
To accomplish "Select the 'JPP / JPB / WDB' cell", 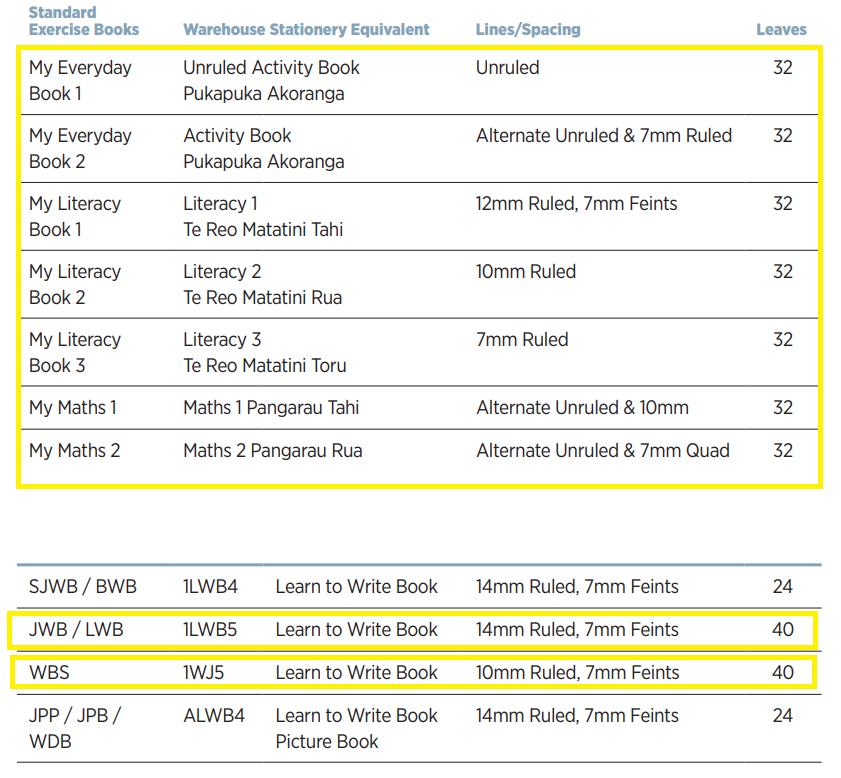I will (x=76, y=729).
